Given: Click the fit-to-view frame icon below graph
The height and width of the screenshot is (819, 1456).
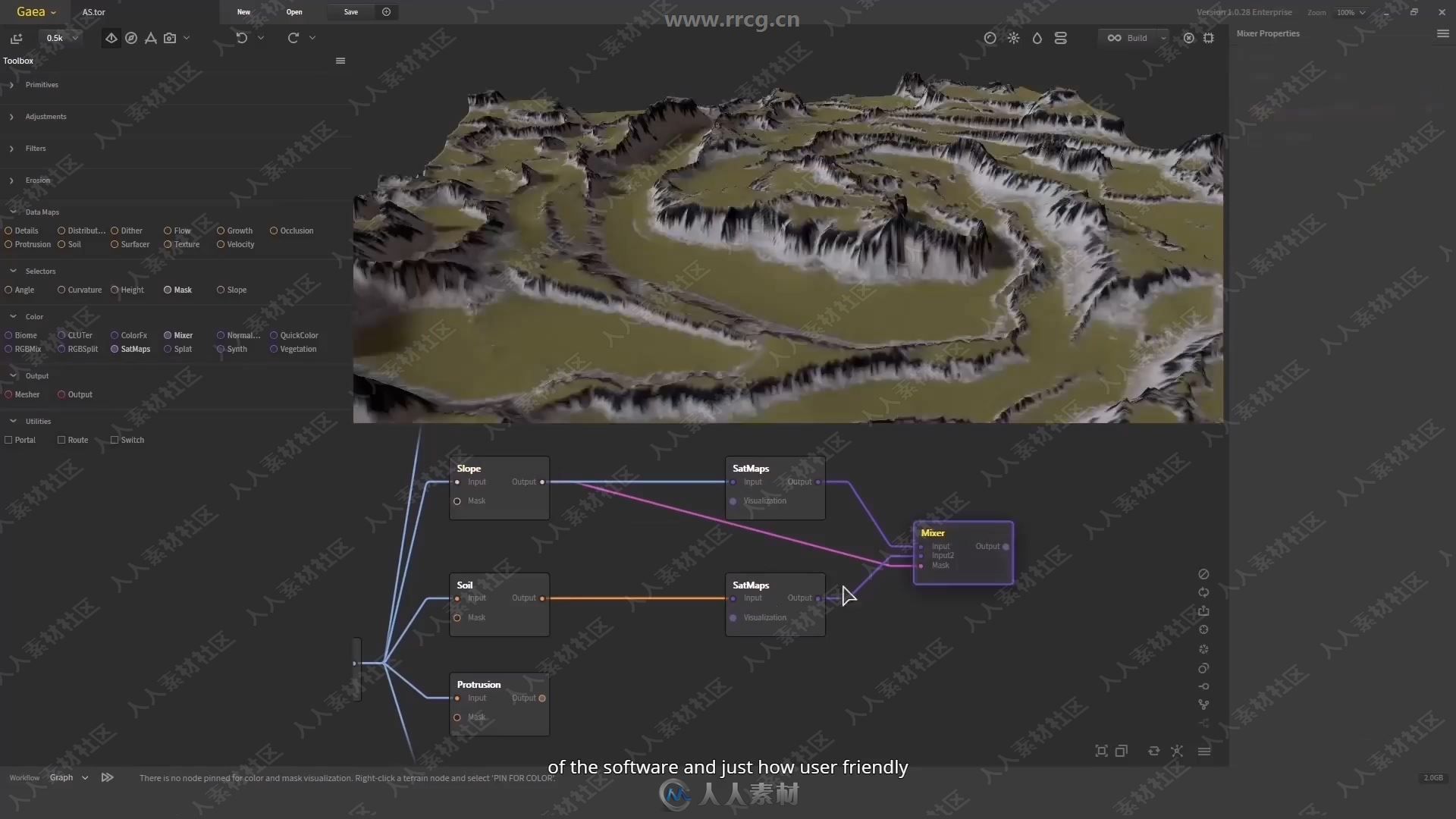Looking at the screenshot, I should [x=1101, y=751].
